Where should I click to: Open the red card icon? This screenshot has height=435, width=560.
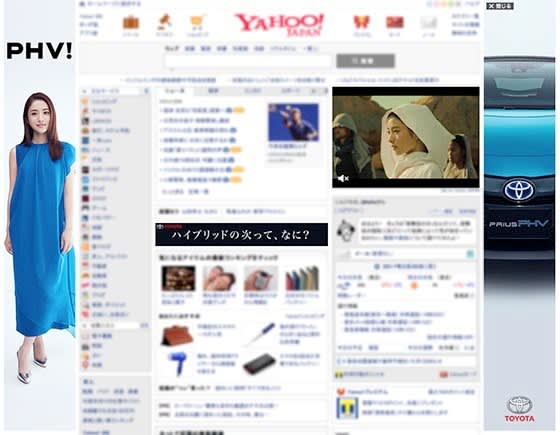click(395, 22)
